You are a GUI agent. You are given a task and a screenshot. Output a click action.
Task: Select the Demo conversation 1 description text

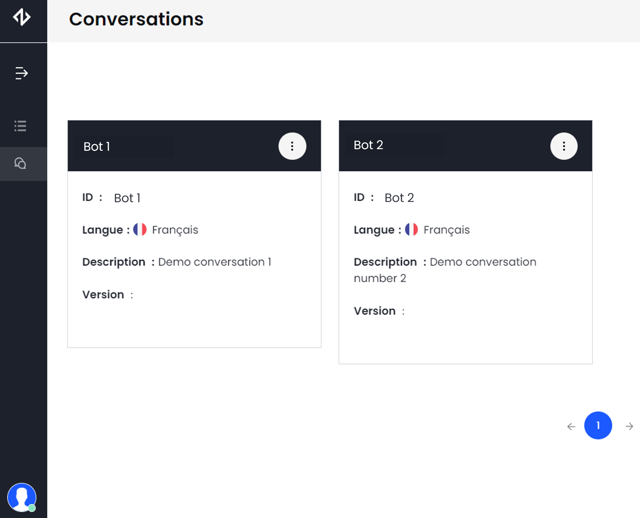[x=215, y=262]
